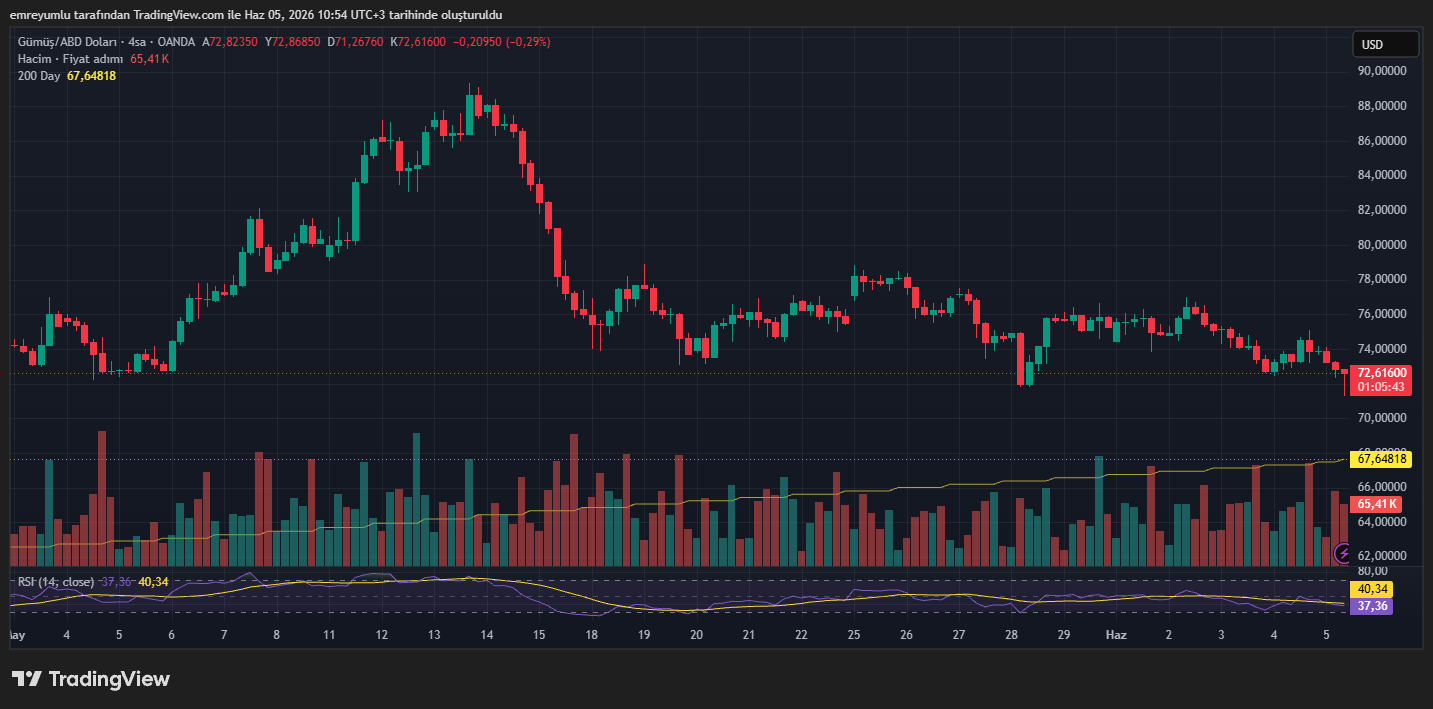Click the purple 37,36 RSI axis label
Image resolution: width=1433 pixels, height=709 pixels.
[x=1370, y=605]
